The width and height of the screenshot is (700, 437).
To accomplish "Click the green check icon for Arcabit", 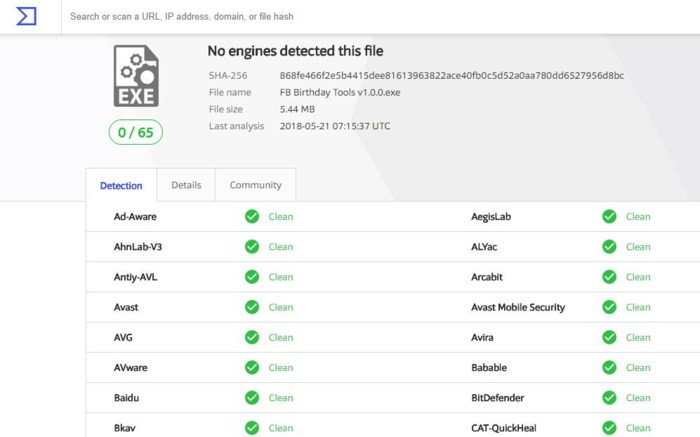I will point(609,277).
